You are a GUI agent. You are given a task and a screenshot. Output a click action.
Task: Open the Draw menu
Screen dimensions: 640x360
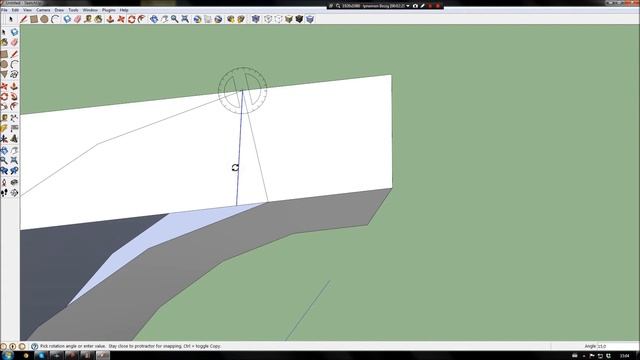[59, 10]
